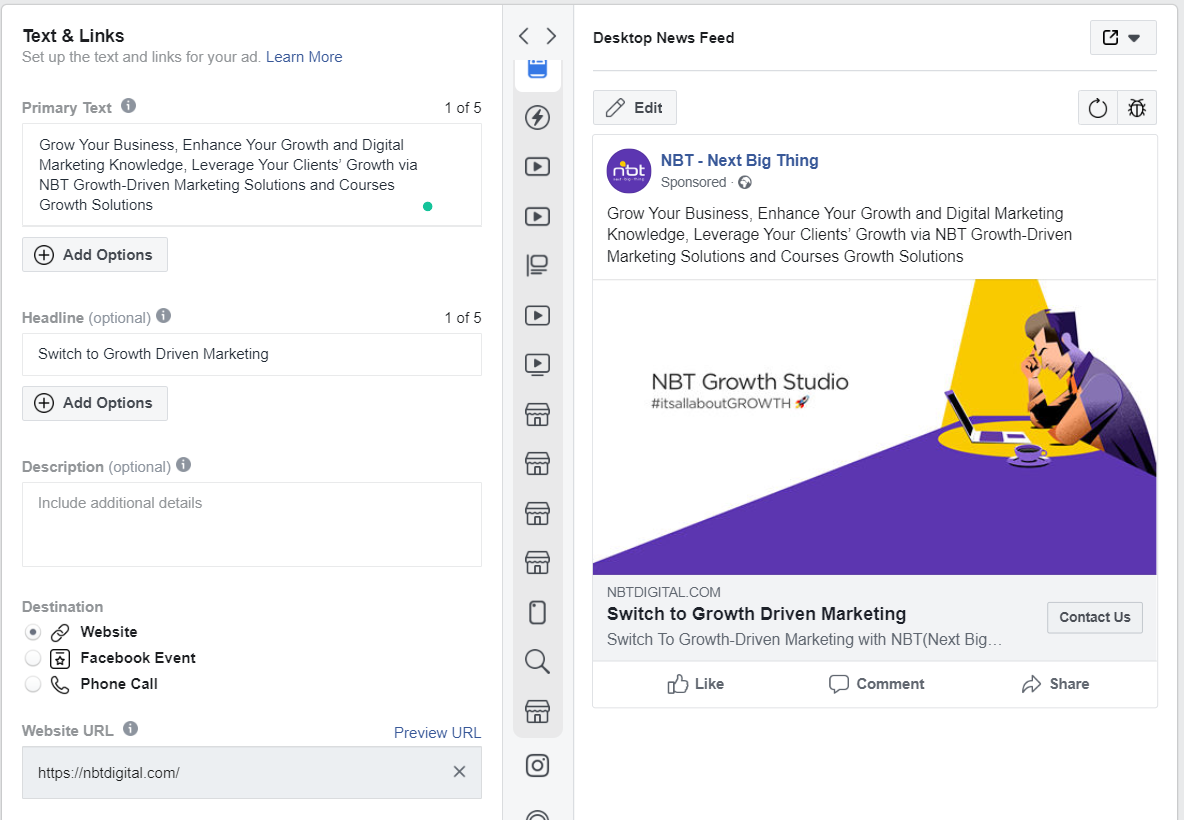This screenshot has height=820, width=1184.
Task: Select the Website destination radio button
Action: (x=32, y=632)
